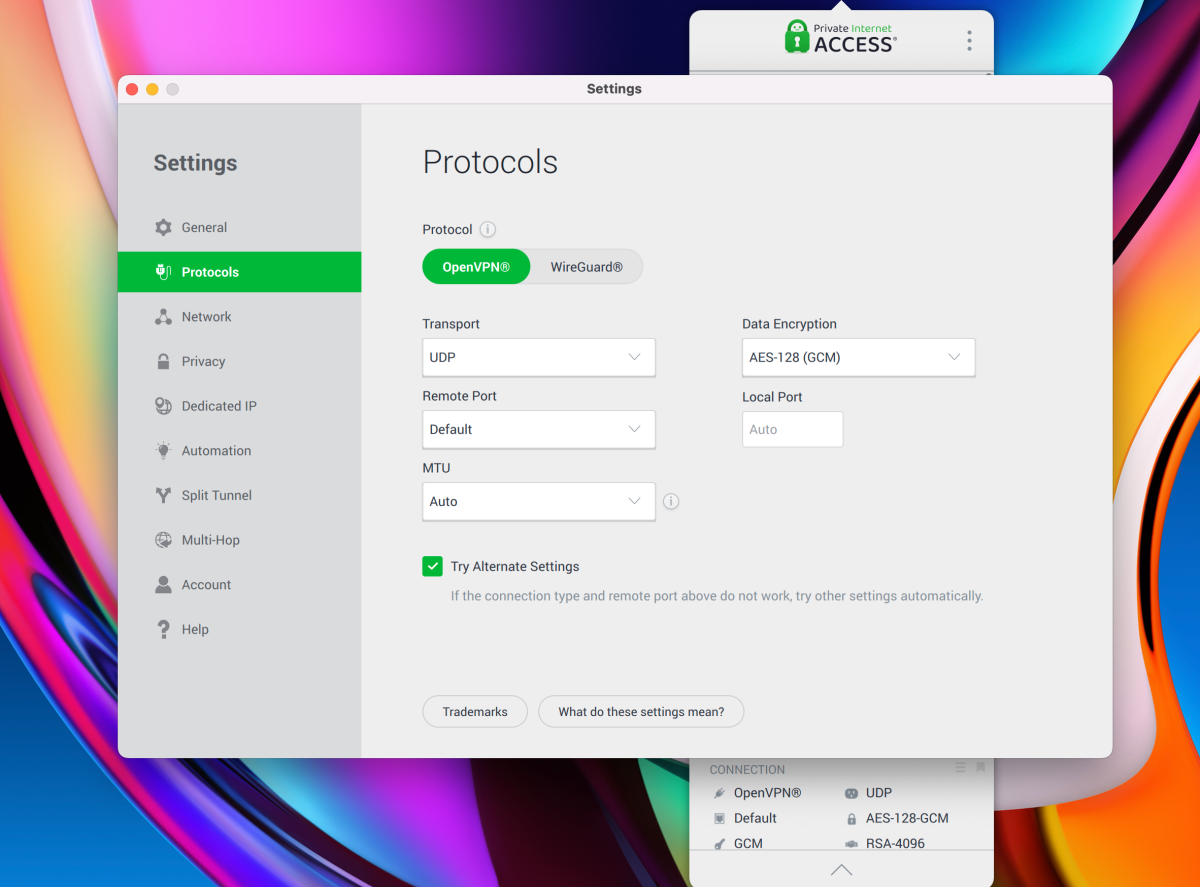Click the info icon beside MTU dropdown
Screen dimensions: 1200x887
(671, 502)
